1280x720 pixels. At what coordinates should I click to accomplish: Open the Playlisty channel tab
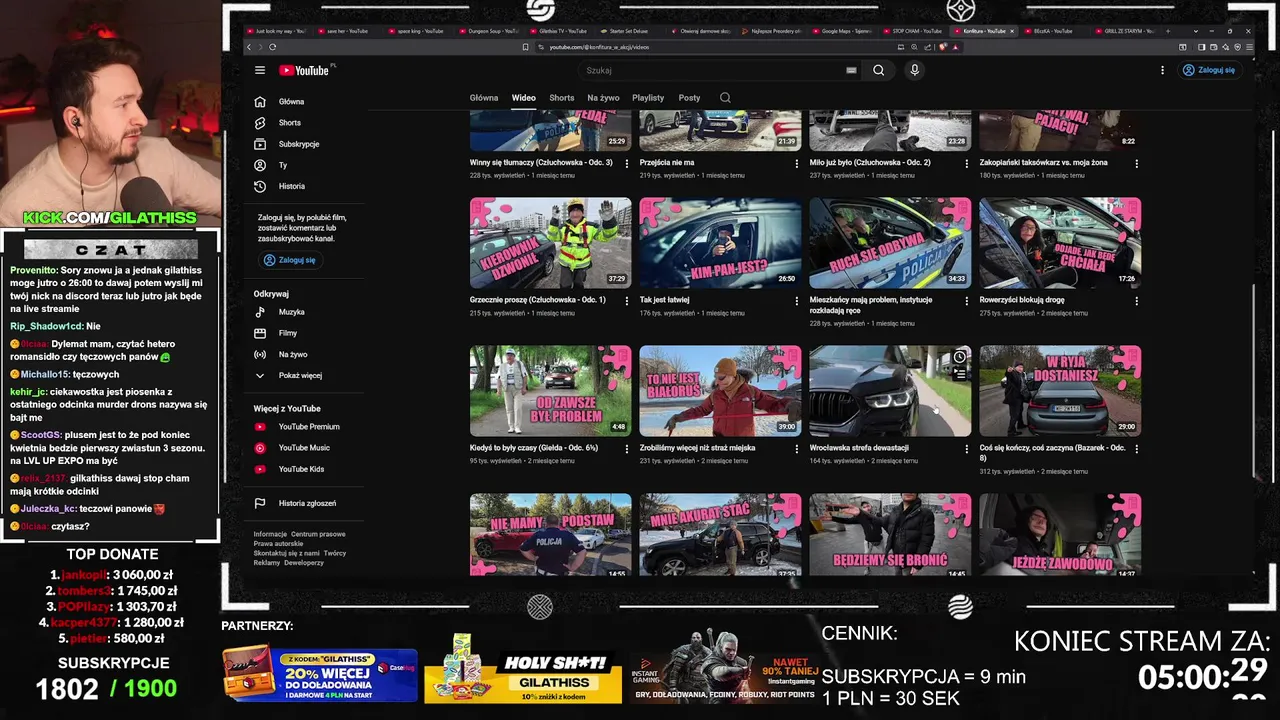click(x=648, y=98)
